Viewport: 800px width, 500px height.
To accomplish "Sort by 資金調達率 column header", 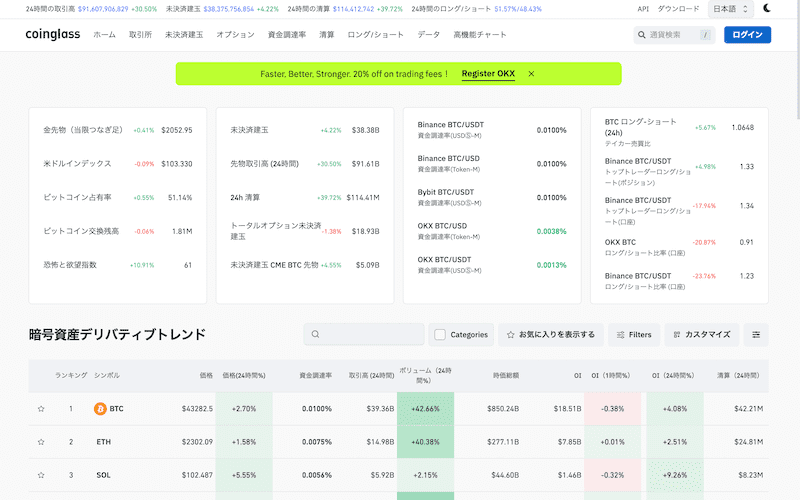I will pyautogui.click(x=315, y=376).
